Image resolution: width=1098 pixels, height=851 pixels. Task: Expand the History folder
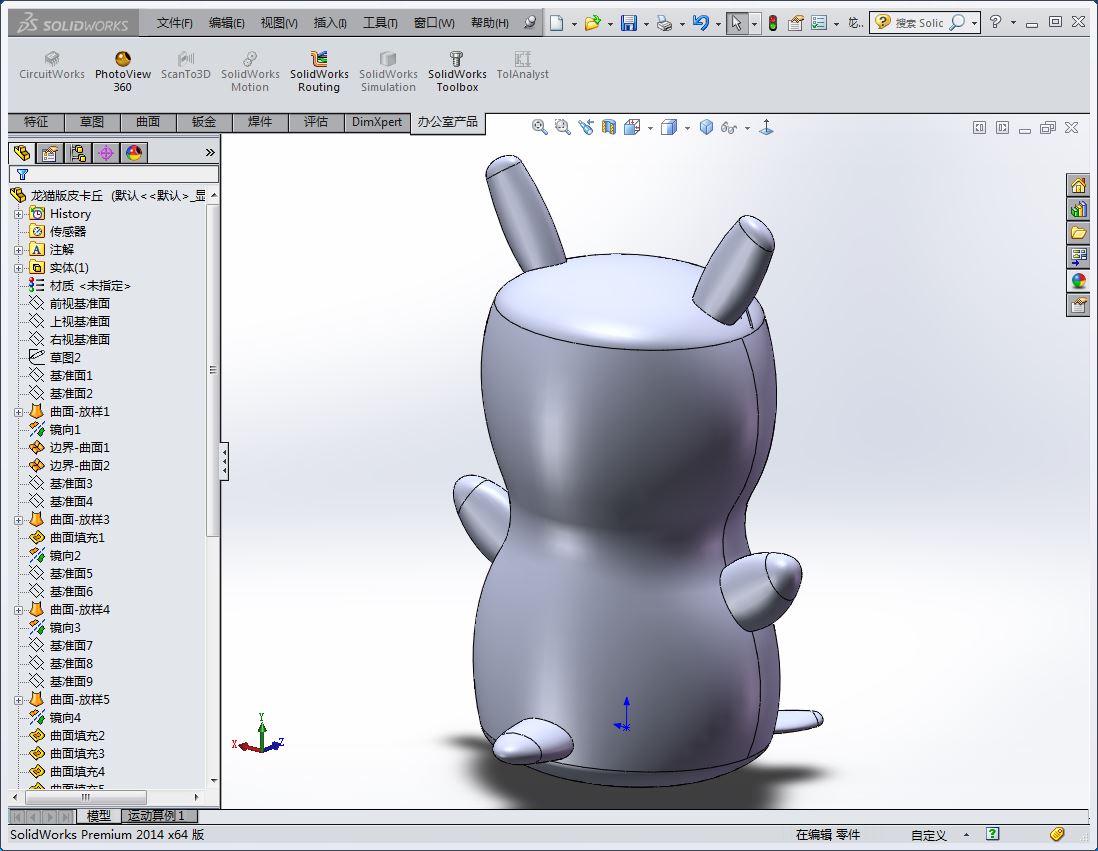[18, 214]
